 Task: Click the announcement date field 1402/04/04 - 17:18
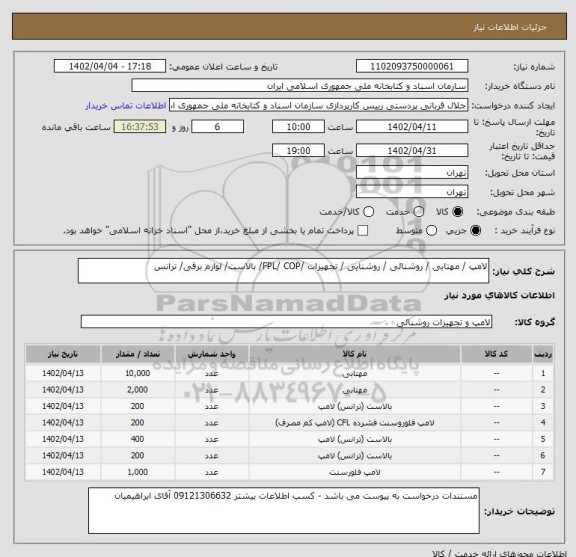click(110, 67)
